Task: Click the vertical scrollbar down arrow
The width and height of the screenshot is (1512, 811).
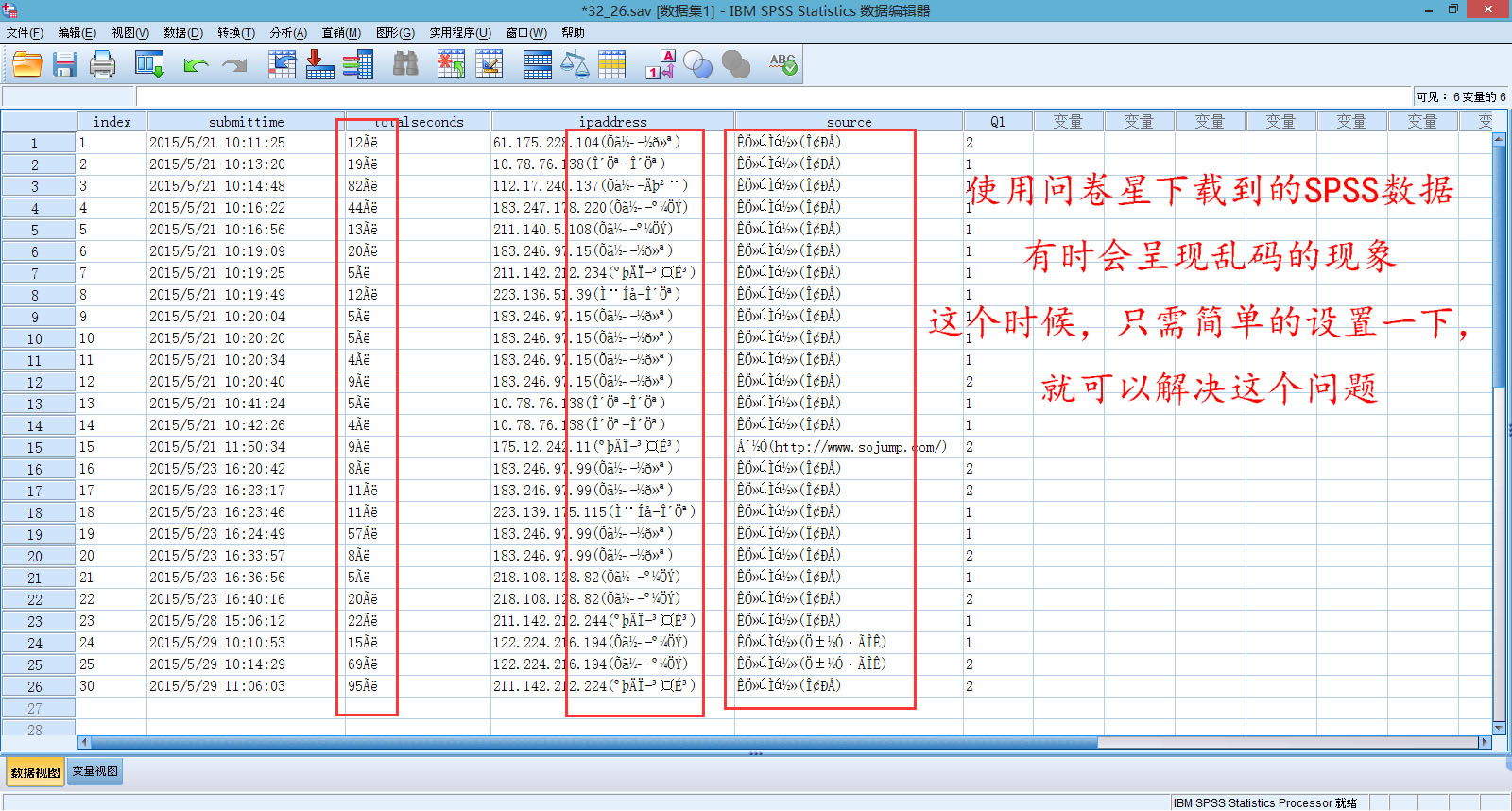Action: click(1499, 727)
